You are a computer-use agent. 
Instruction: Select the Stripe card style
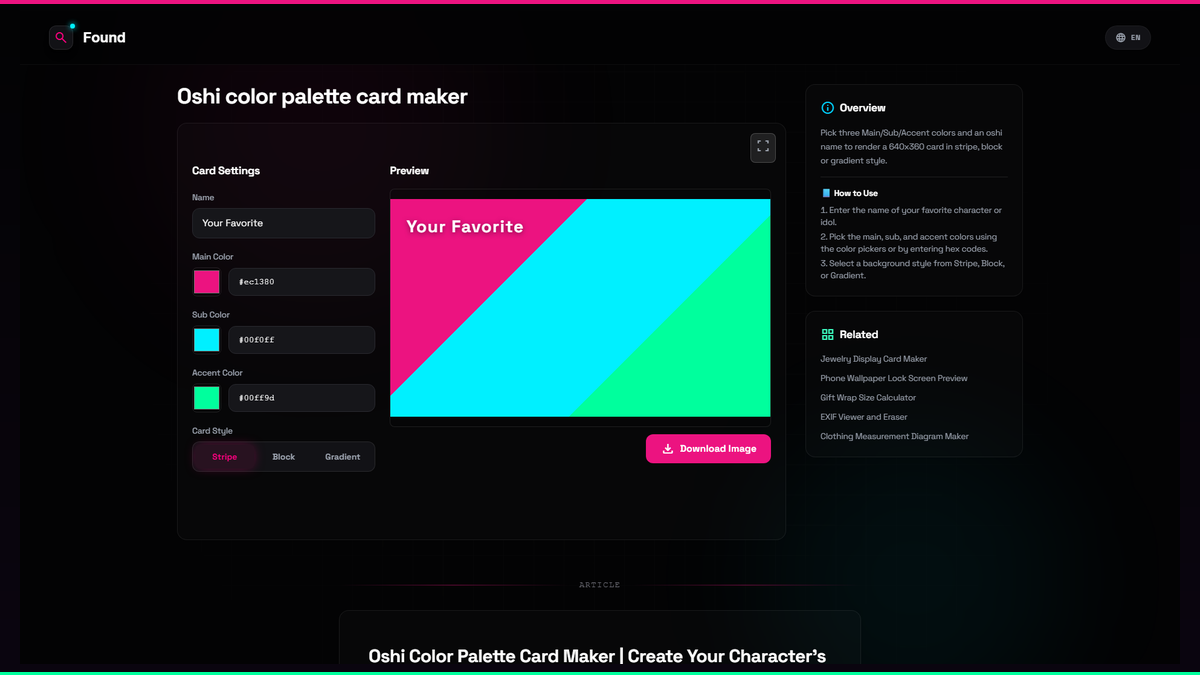click(x=225, y=457)
